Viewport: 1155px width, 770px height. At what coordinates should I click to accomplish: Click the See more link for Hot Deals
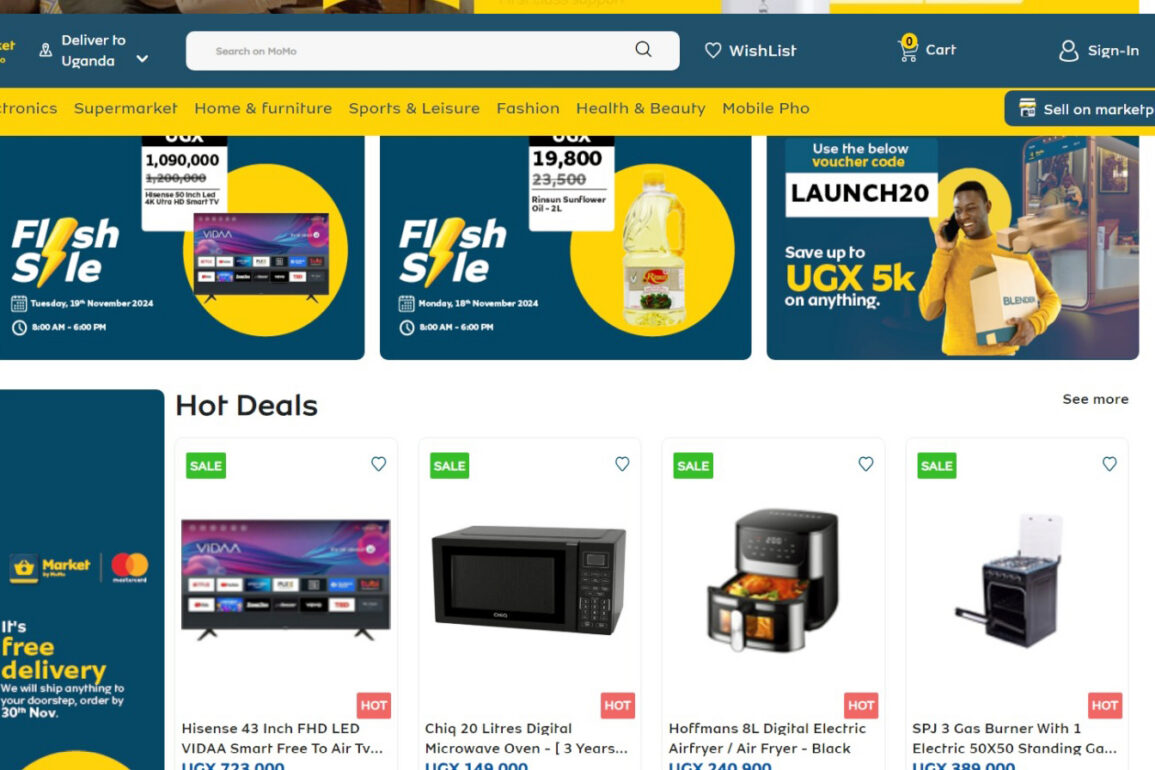point(1095,399)
